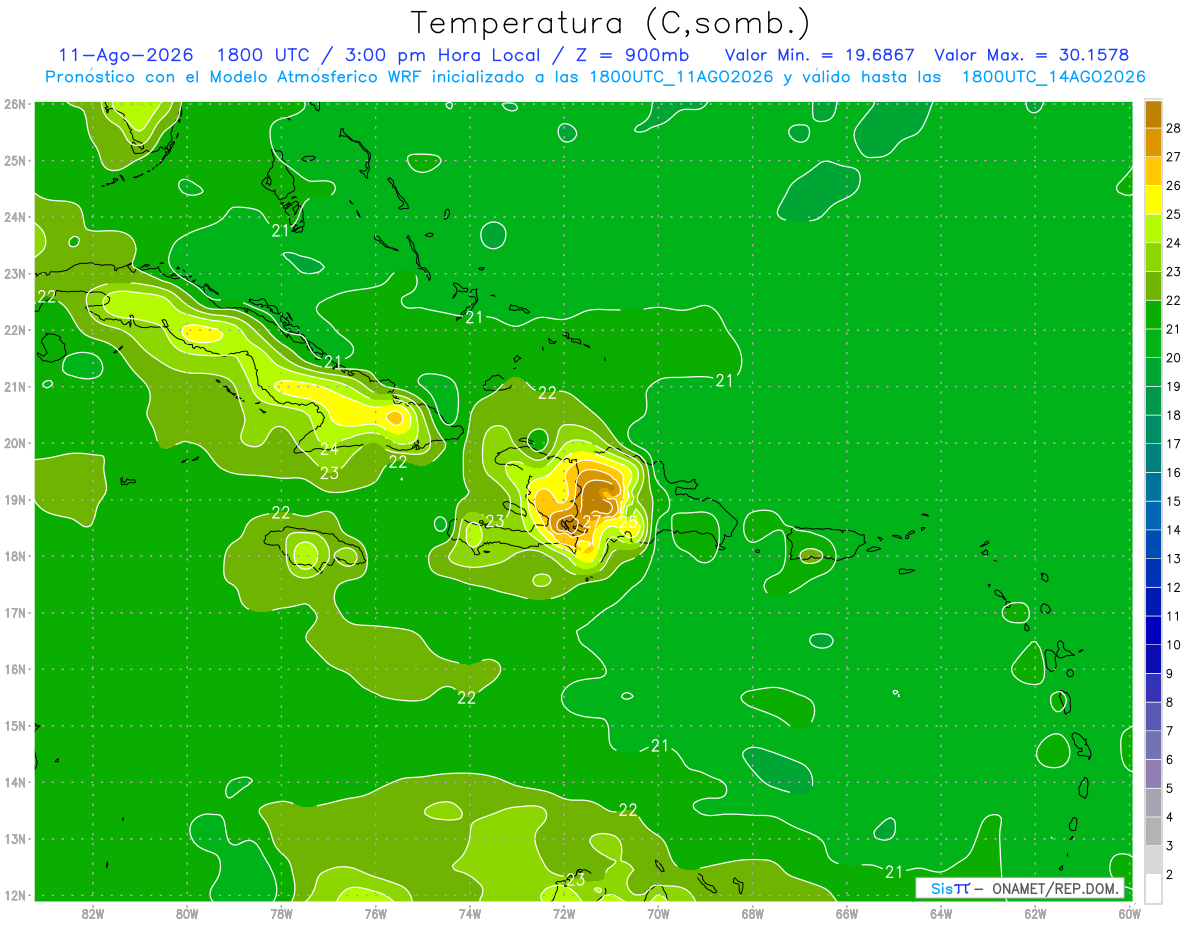
Task: Click the '1800UTC_14AGO2026' valid-until timestamp
Action: 1053,77
